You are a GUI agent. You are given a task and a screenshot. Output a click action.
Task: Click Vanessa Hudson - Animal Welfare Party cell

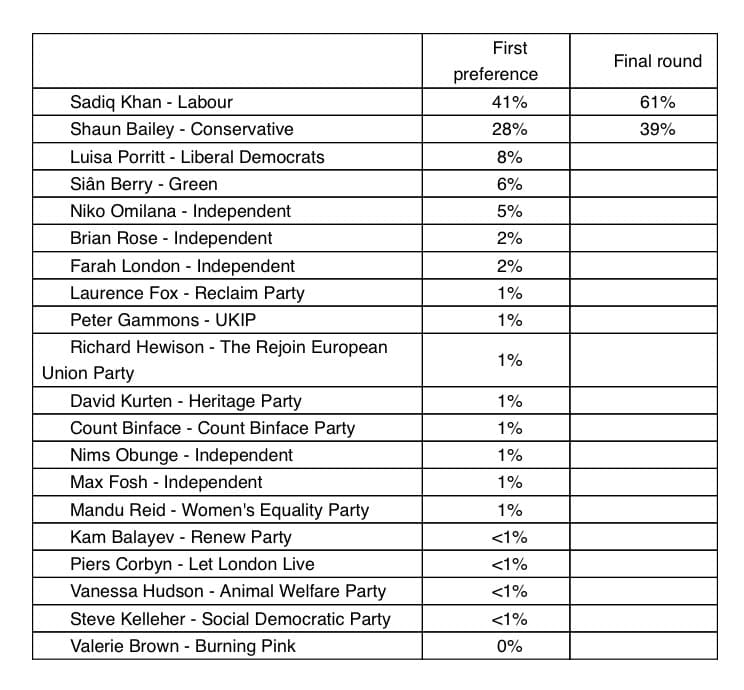tap(227, 591)
